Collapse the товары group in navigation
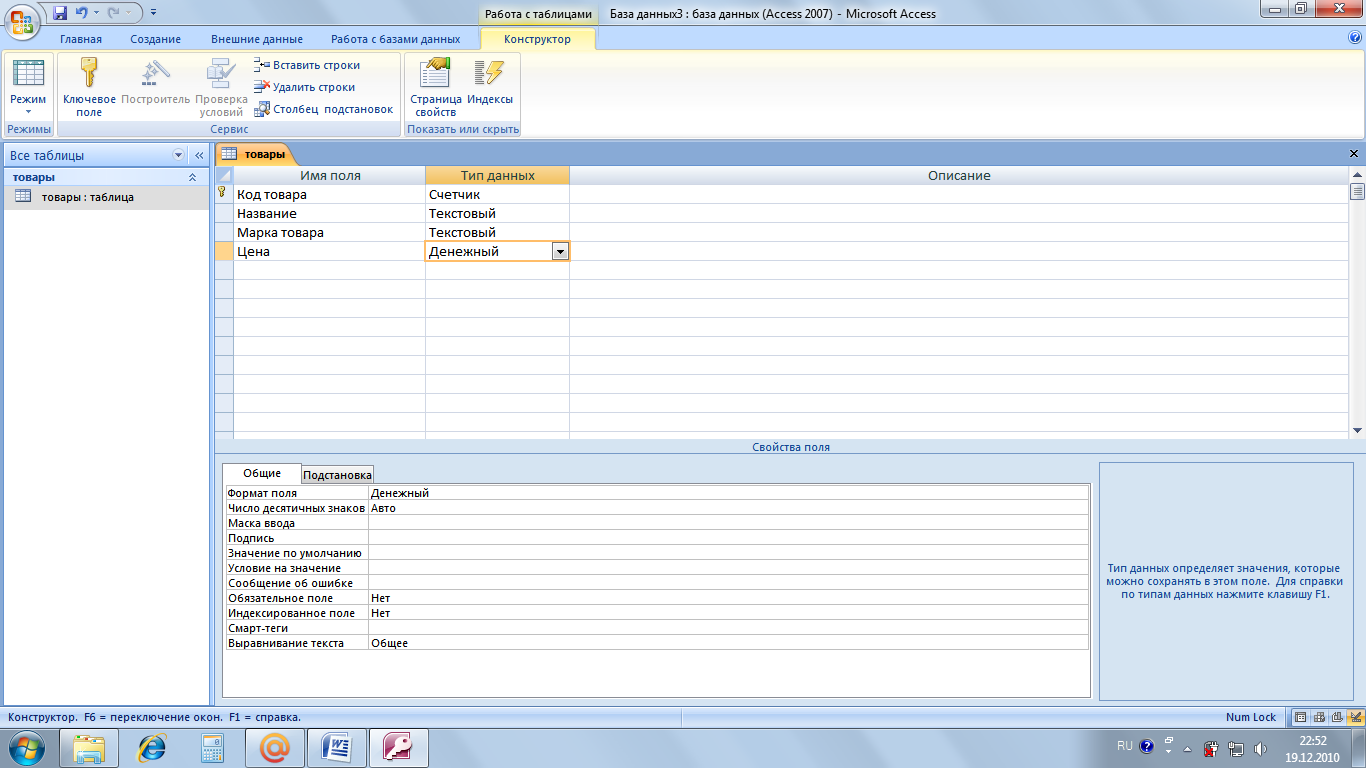The height and width of the screenshot is (768, 1366). point(193,177)
